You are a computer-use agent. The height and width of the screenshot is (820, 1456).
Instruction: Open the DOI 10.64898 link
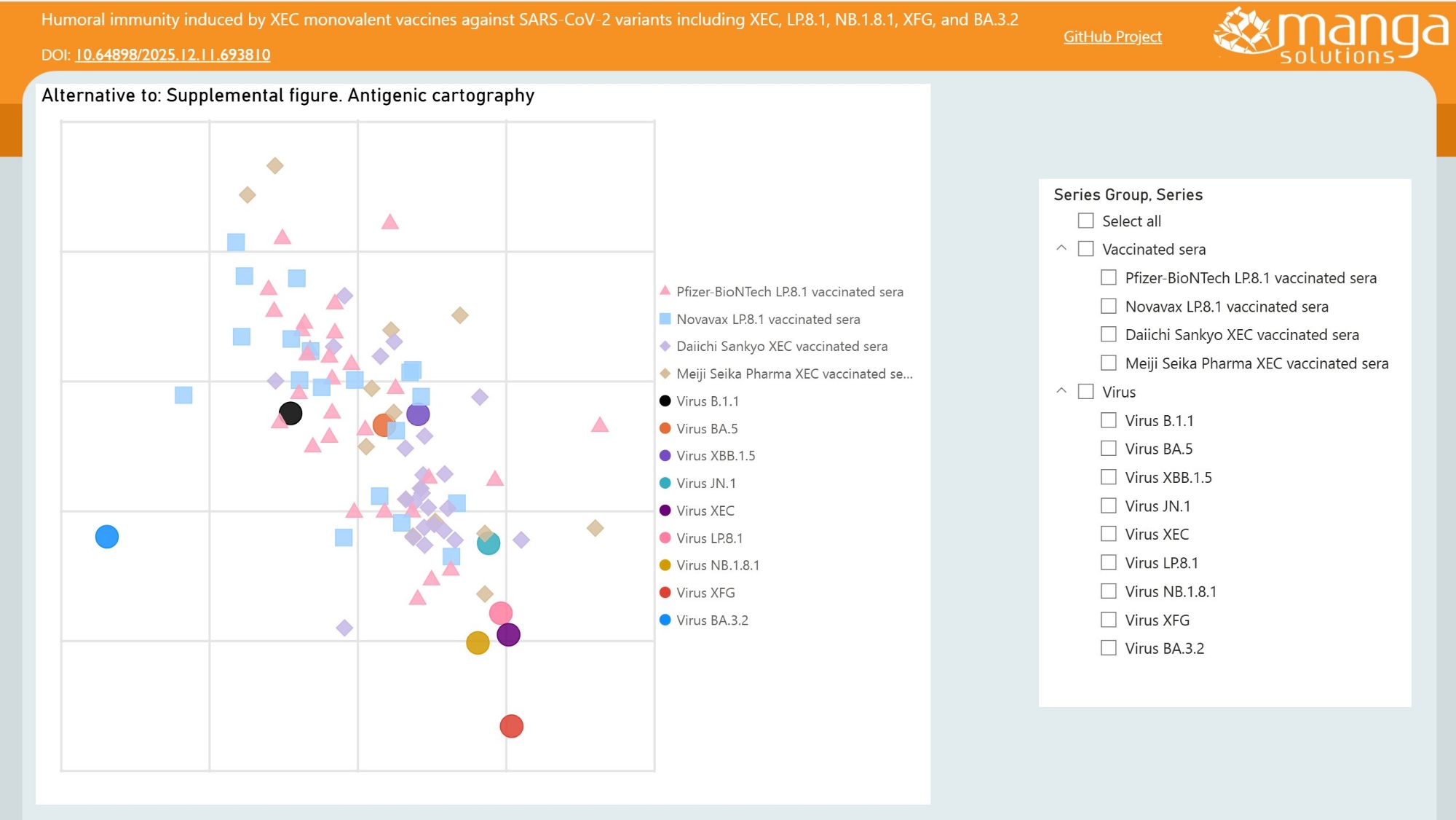[173, 55]
